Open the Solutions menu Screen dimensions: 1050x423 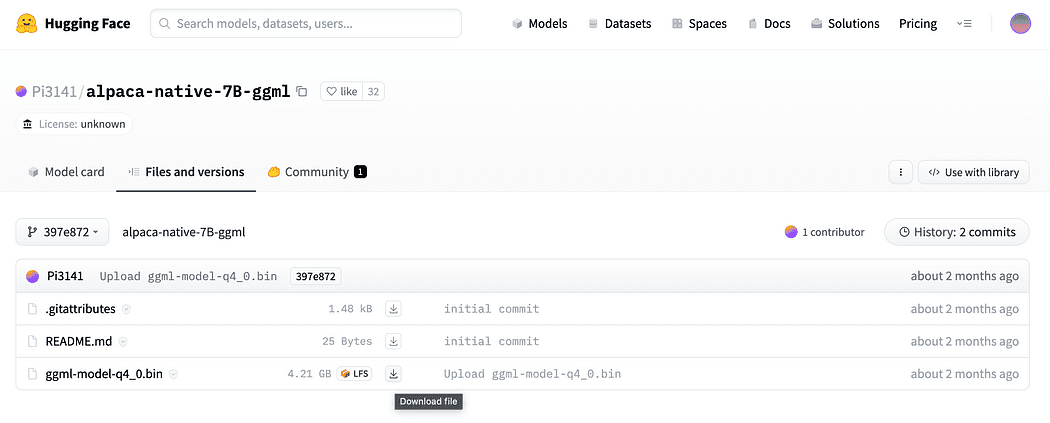pyautogui.click(x=845, y=23)
